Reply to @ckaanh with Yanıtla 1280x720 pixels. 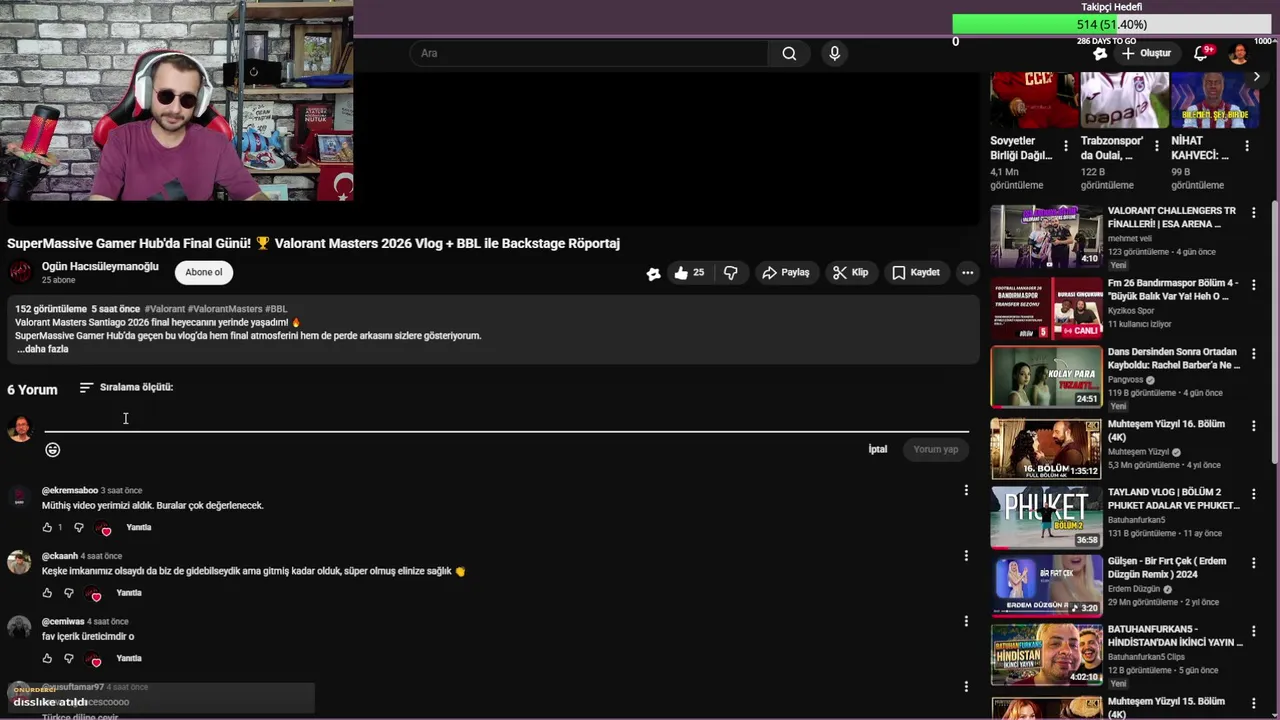pyautogui.click(x=129, y=593)
